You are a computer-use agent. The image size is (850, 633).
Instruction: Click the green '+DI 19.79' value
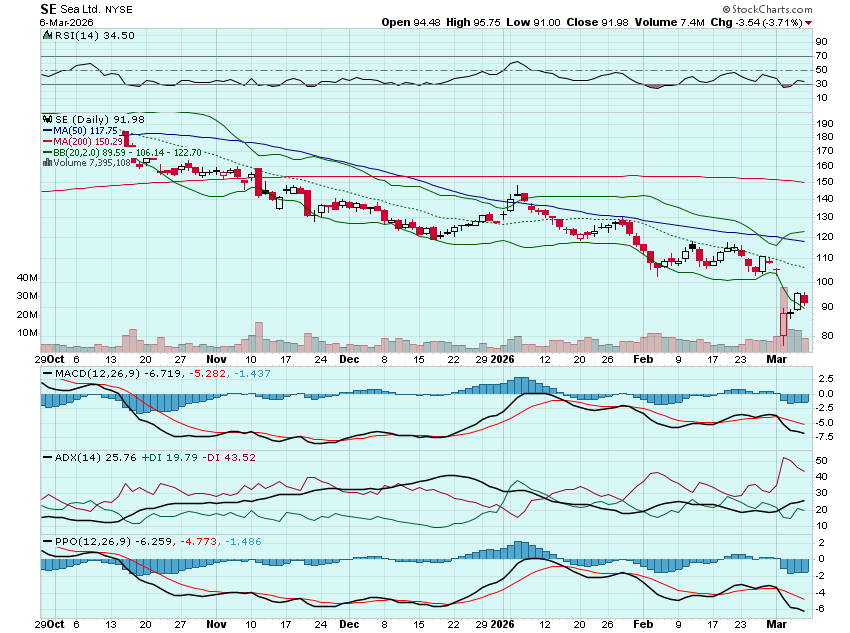click(169, 457)
